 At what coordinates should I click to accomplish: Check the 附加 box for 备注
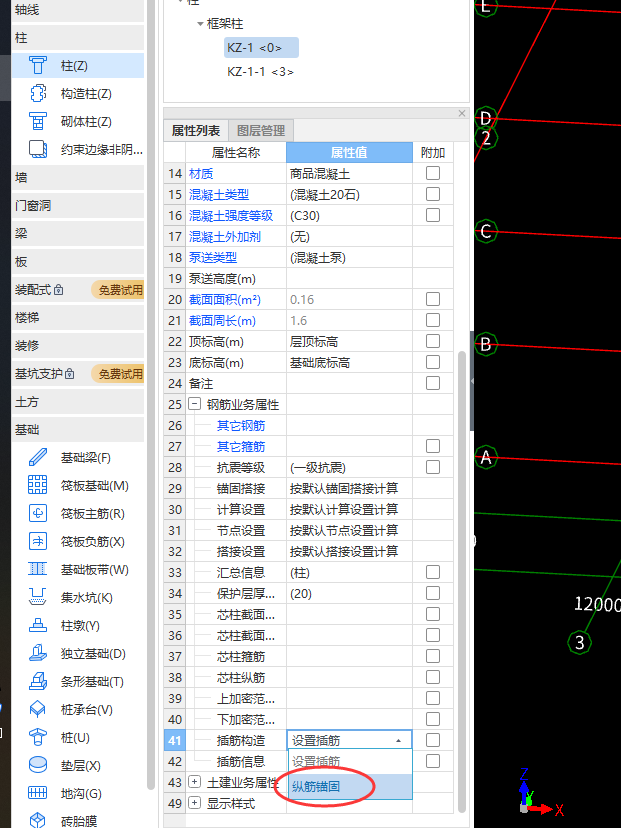point(433,383)
